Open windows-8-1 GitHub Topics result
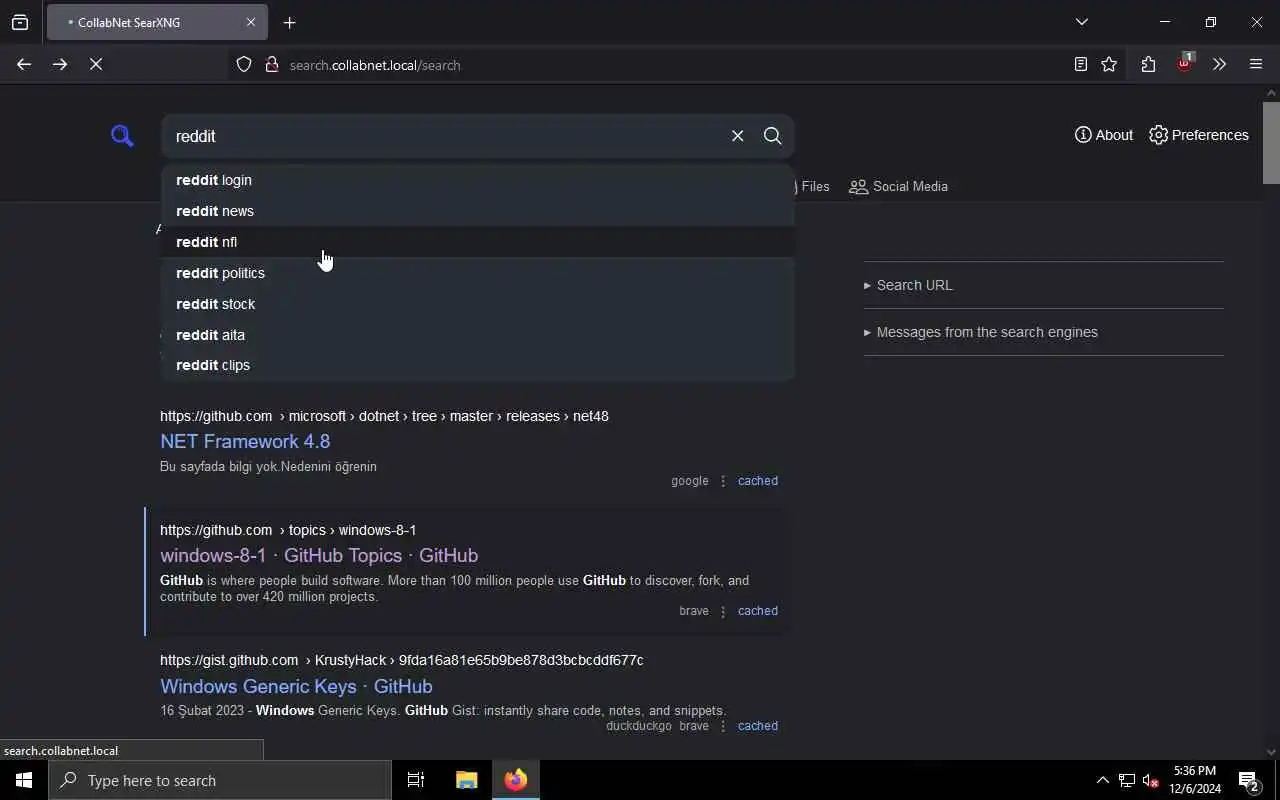The width and height of the screenshot is (1280, 800). [319, 555]
